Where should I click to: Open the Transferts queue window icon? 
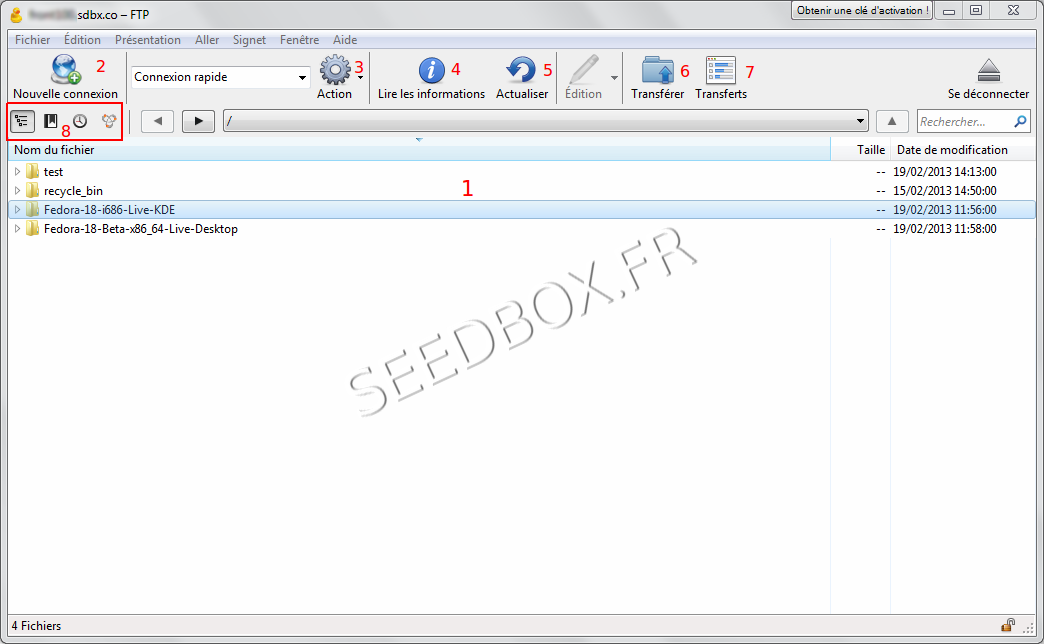[720, 70]
